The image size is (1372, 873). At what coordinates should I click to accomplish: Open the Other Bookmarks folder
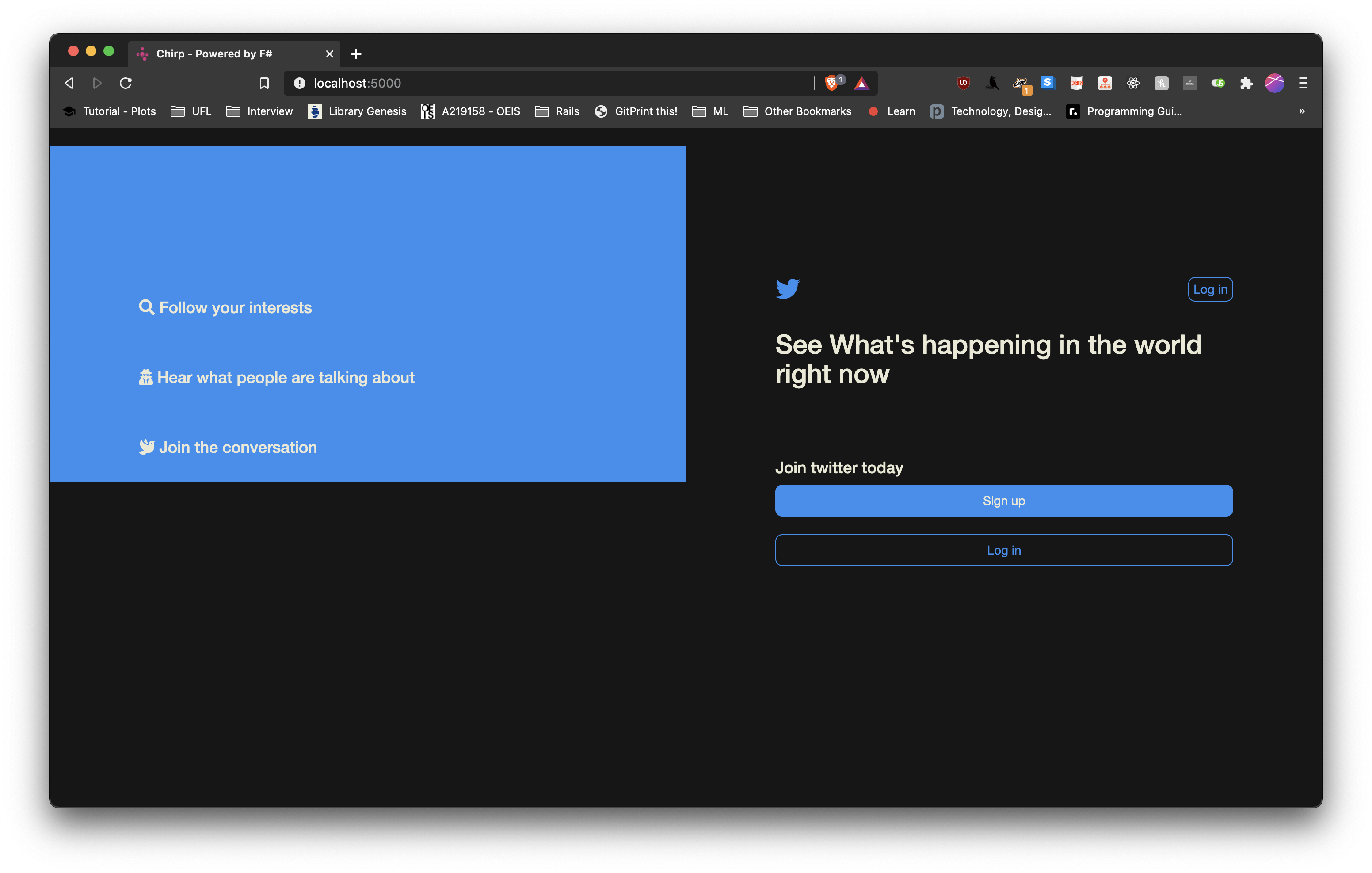point(797,111)
